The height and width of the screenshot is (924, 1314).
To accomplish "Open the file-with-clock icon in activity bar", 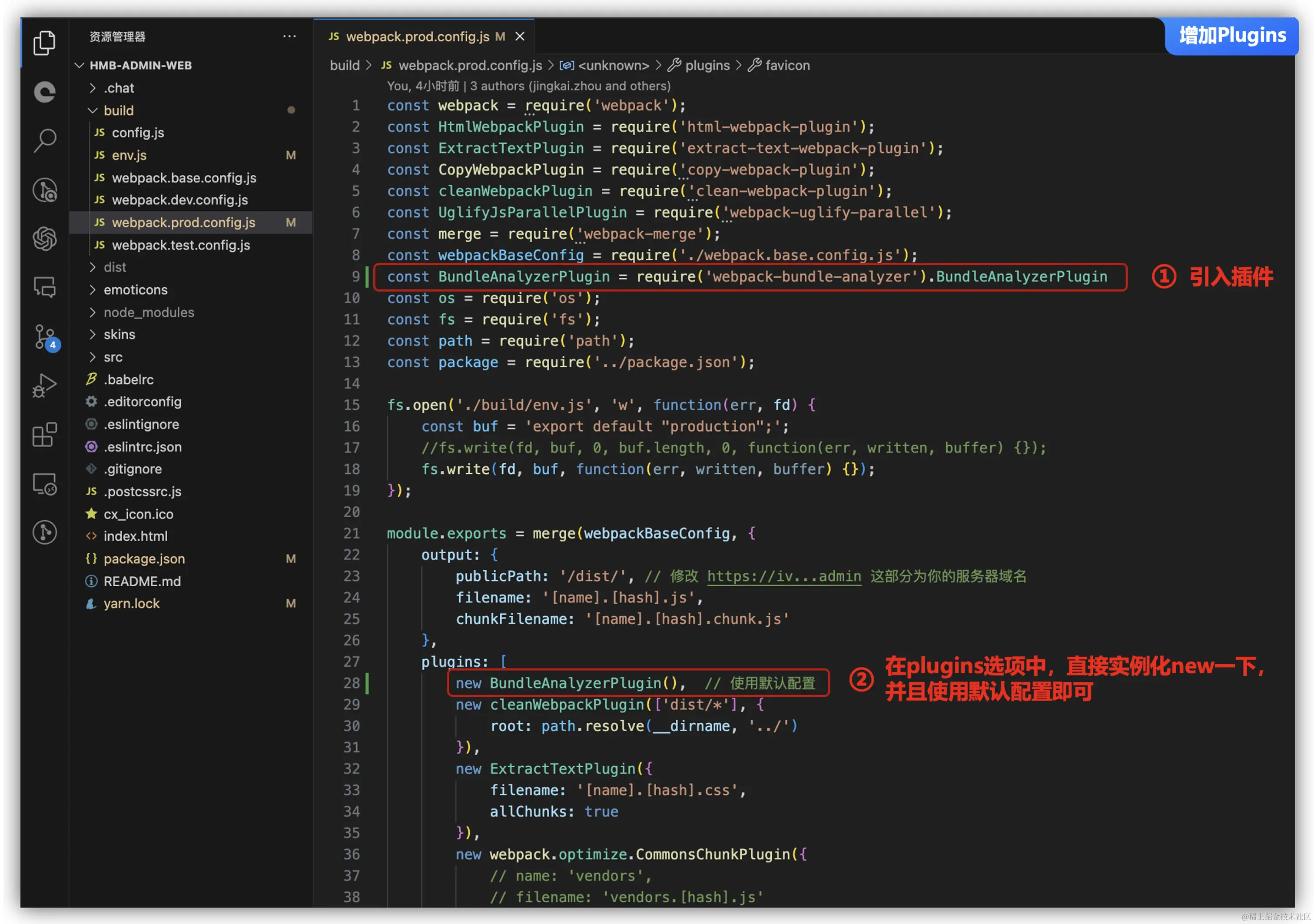I will 44,189.
